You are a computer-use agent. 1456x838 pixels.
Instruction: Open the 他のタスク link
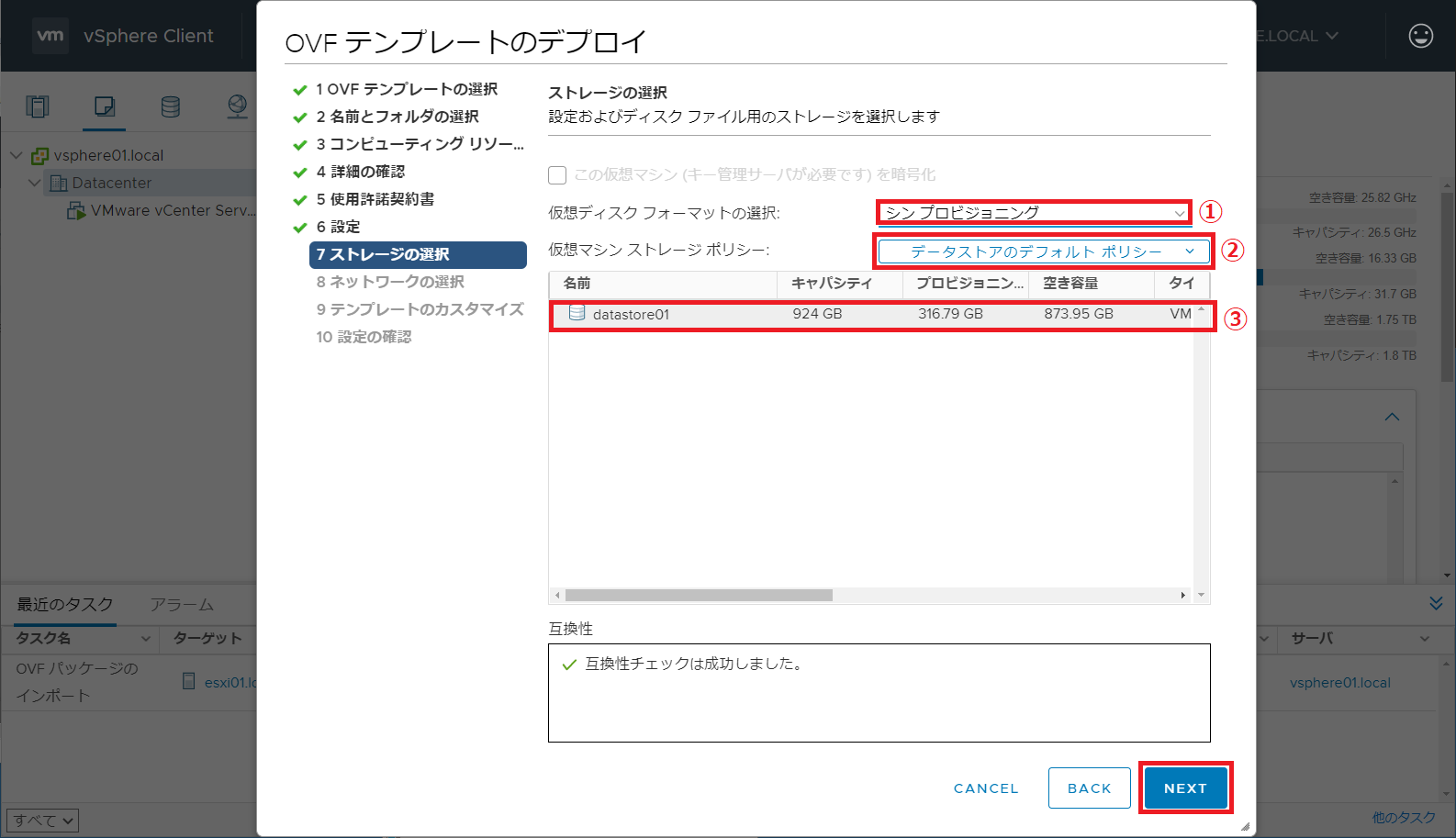point(1404,818)
